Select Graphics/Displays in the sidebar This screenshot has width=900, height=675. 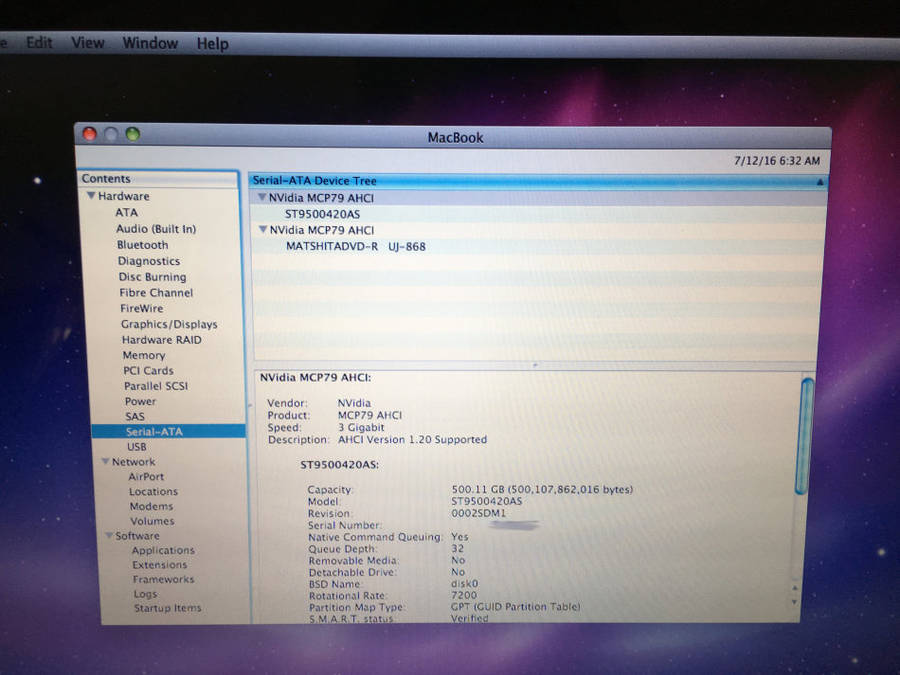click(169, 324)
